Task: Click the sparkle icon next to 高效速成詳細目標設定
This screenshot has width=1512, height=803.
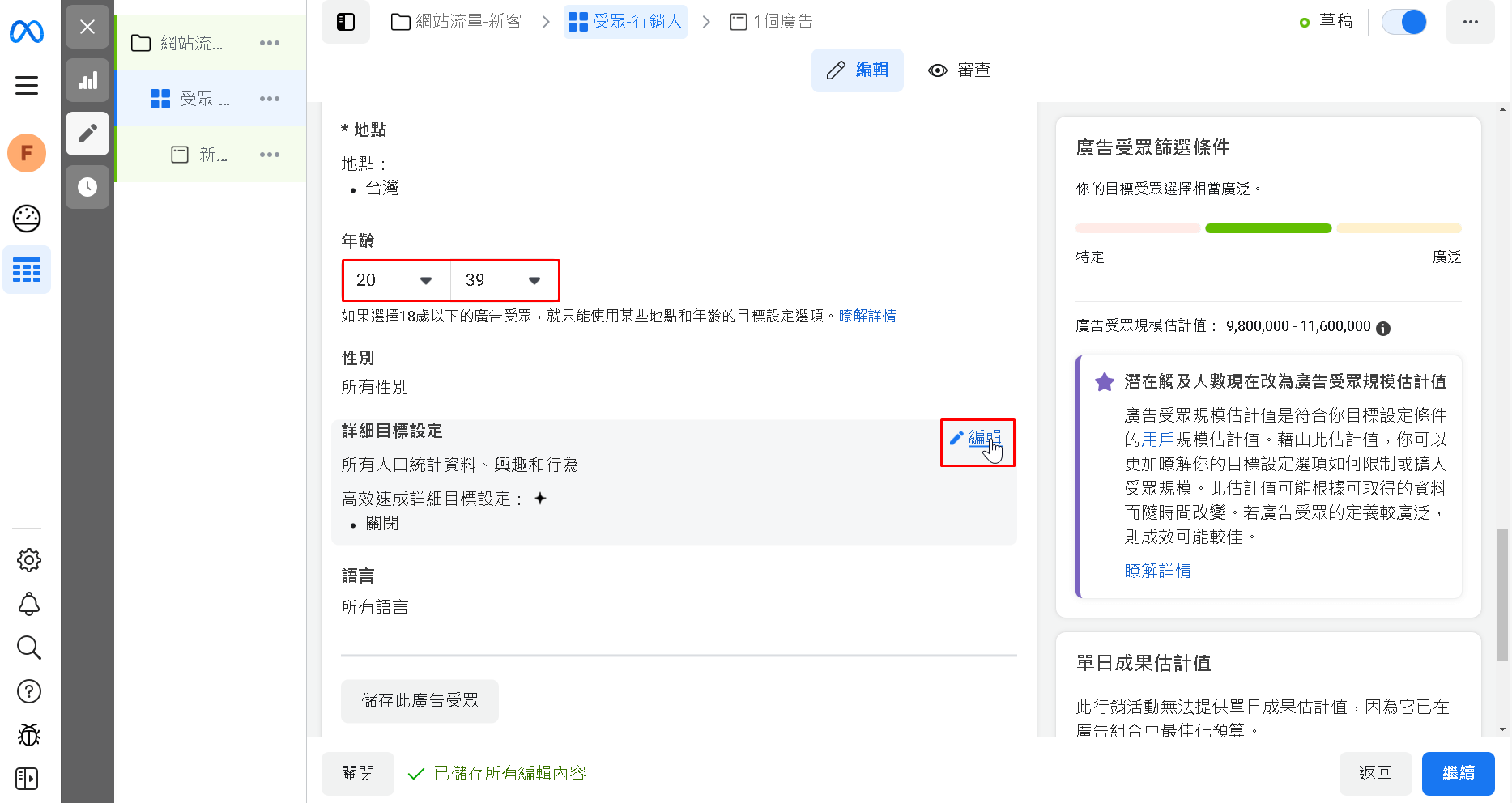Action: pyautogui.click(x=540, y=499)
